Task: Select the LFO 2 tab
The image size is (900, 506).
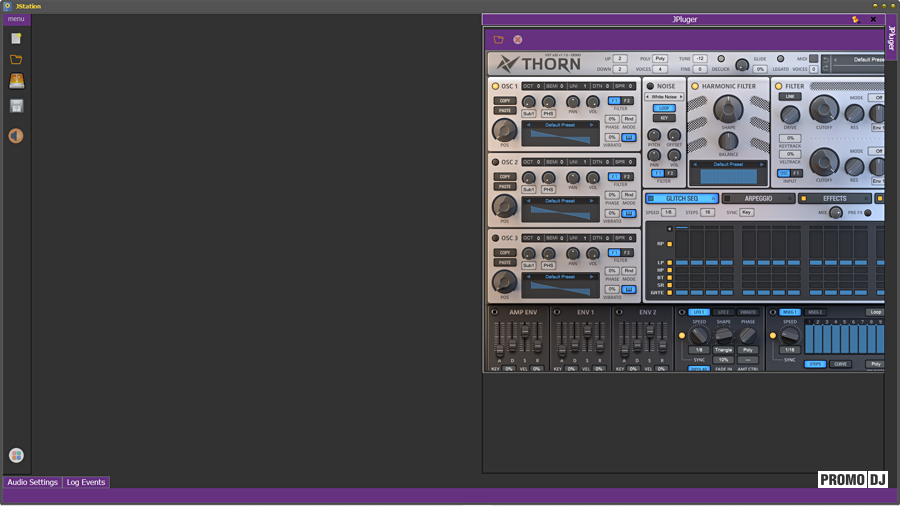Action: [x=723, y=312]
